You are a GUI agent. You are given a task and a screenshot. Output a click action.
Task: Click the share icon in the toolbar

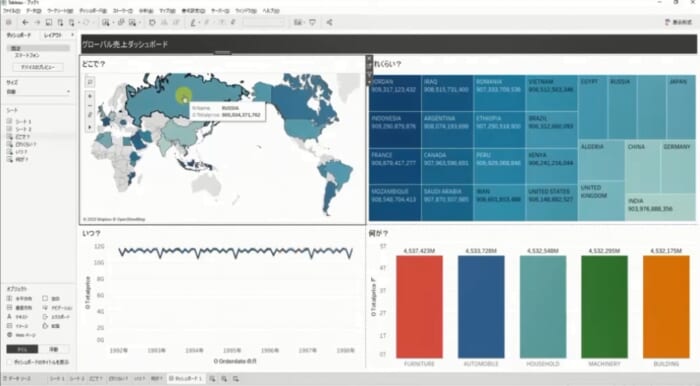coord(329,22)
